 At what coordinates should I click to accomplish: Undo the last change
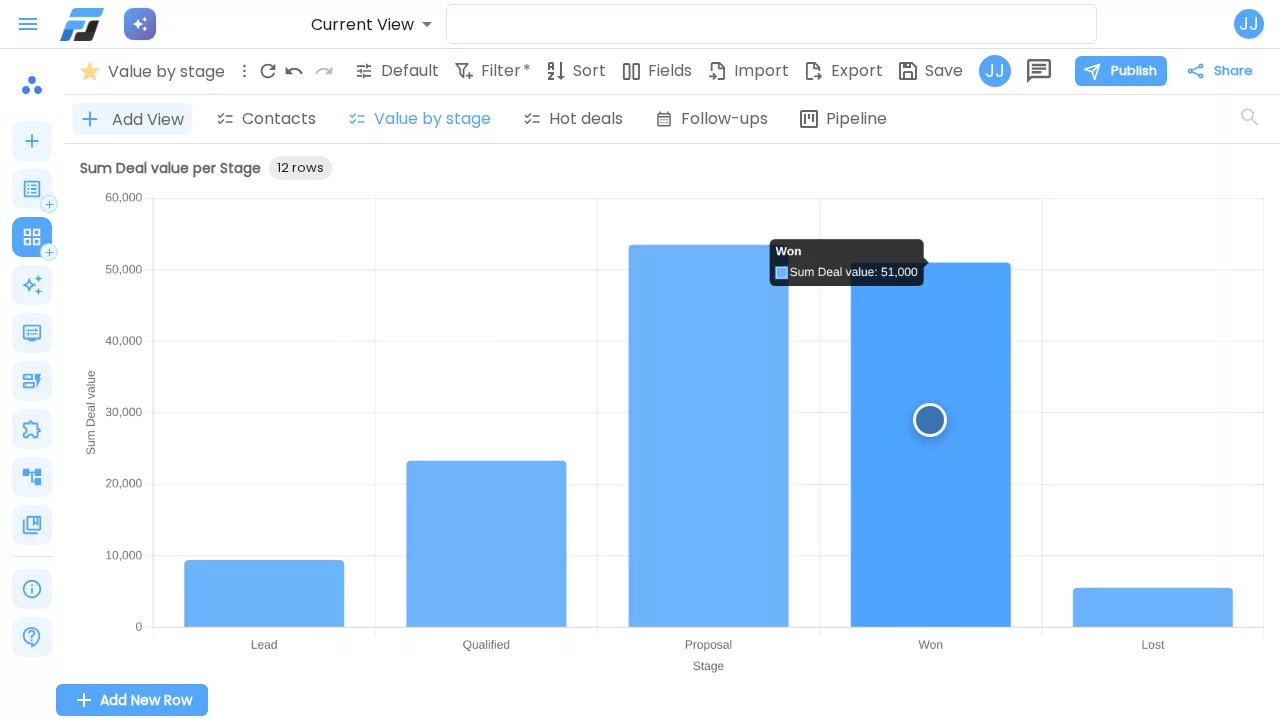coord(294,71)
